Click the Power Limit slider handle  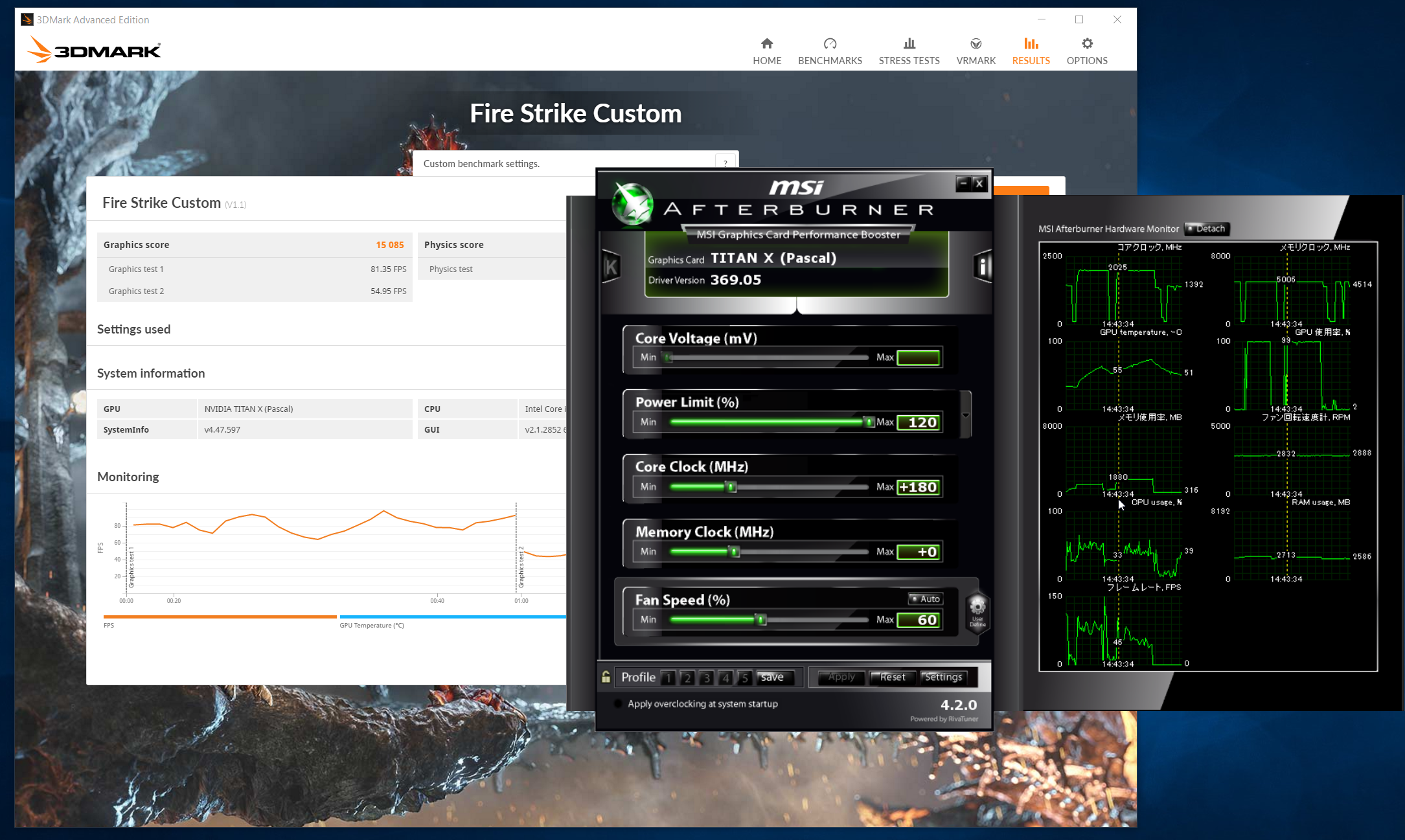pyautogui.click(x=869, y=422)
